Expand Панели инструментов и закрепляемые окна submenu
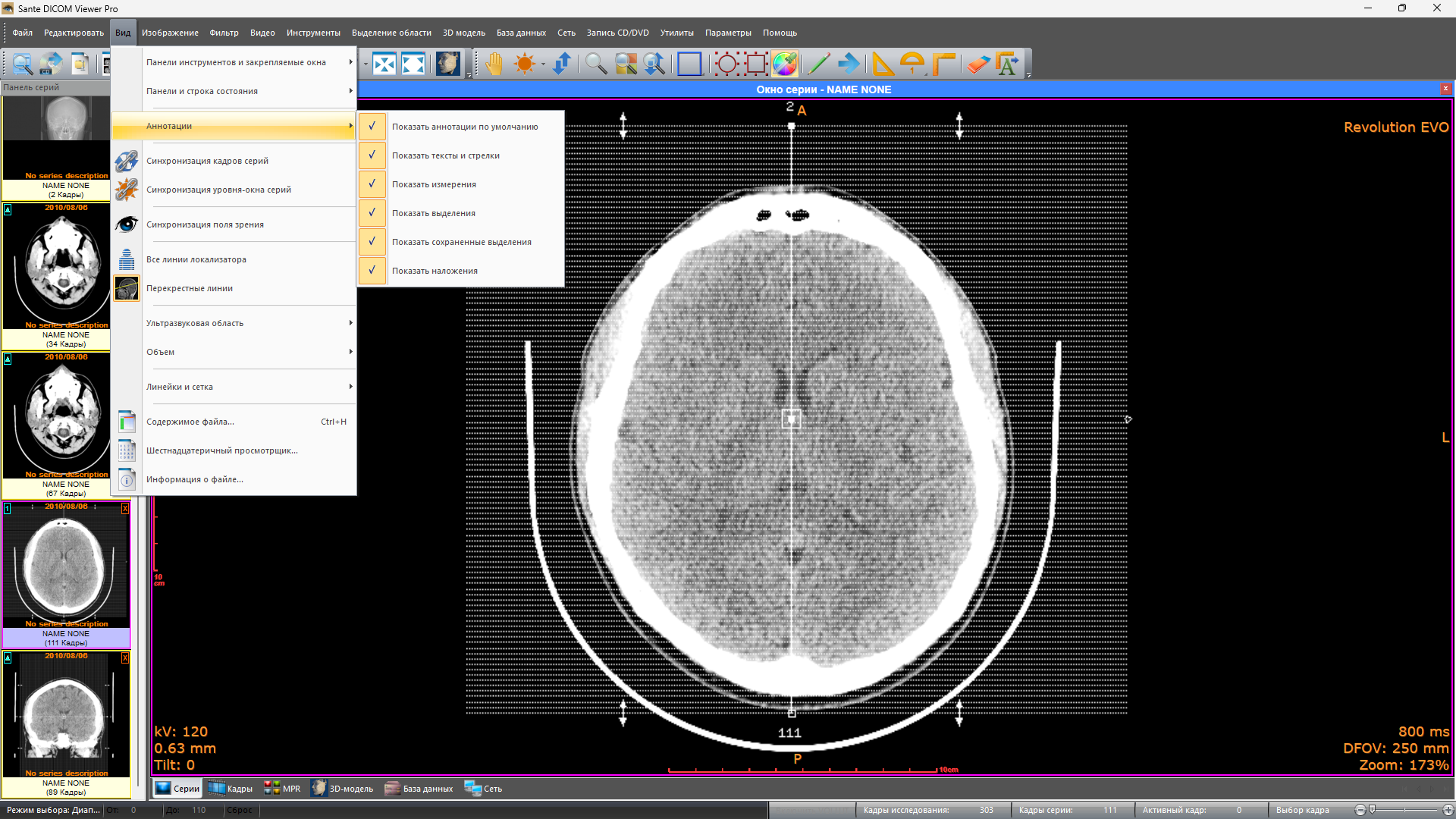 tap(234, 62)
